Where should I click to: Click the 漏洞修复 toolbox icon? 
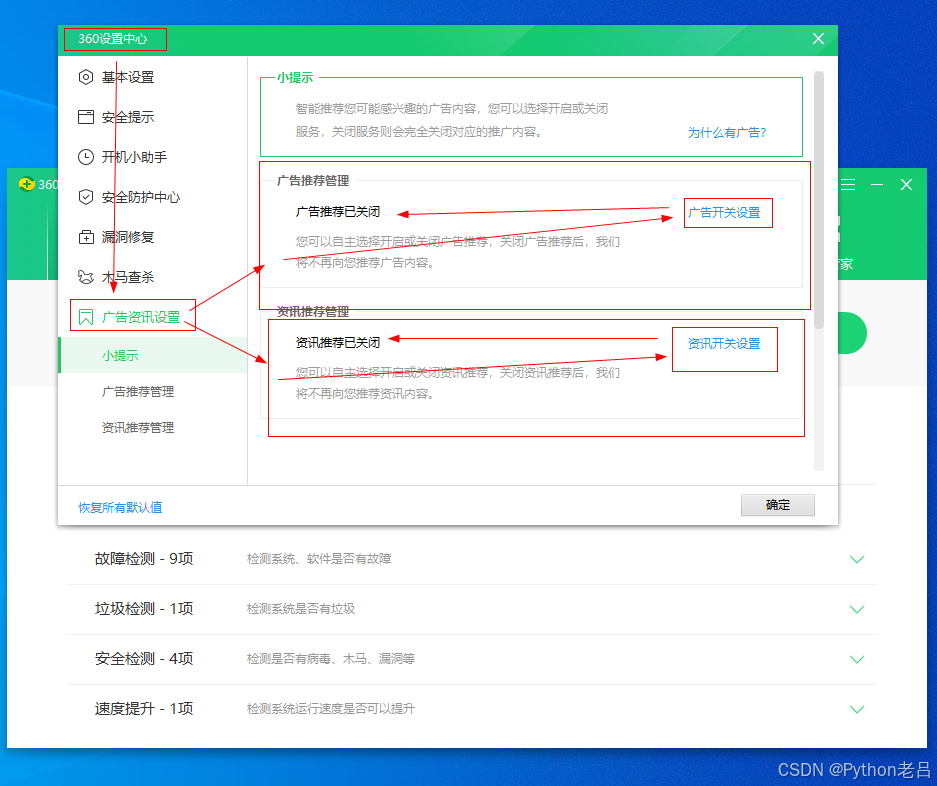point(86,237)
